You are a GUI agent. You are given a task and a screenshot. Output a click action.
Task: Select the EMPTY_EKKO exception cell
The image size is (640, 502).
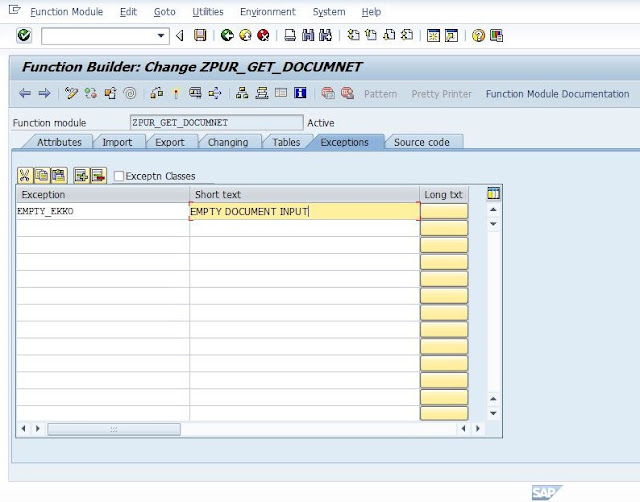(103, 211)
